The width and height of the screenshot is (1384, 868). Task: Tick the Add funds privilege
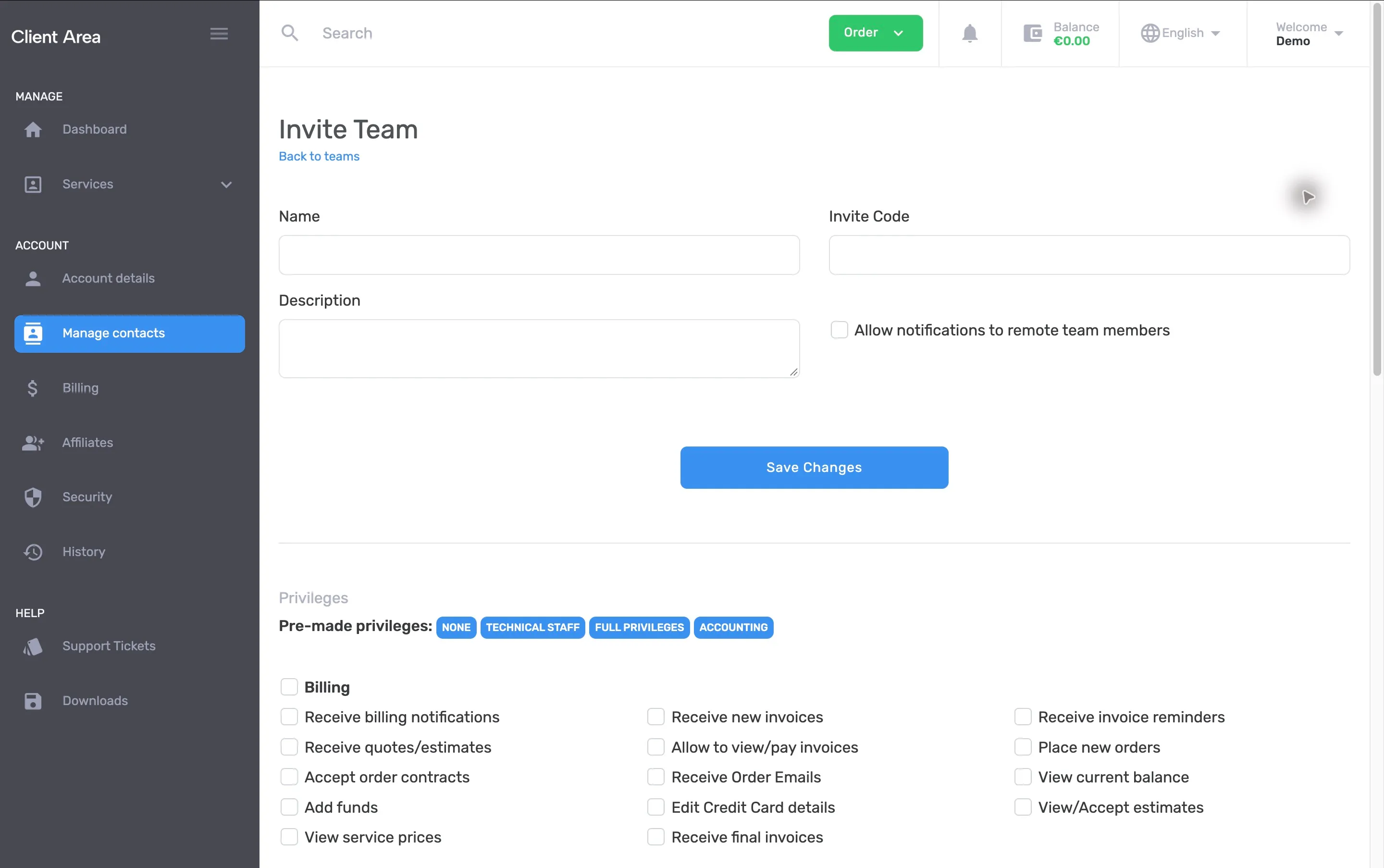289,807
